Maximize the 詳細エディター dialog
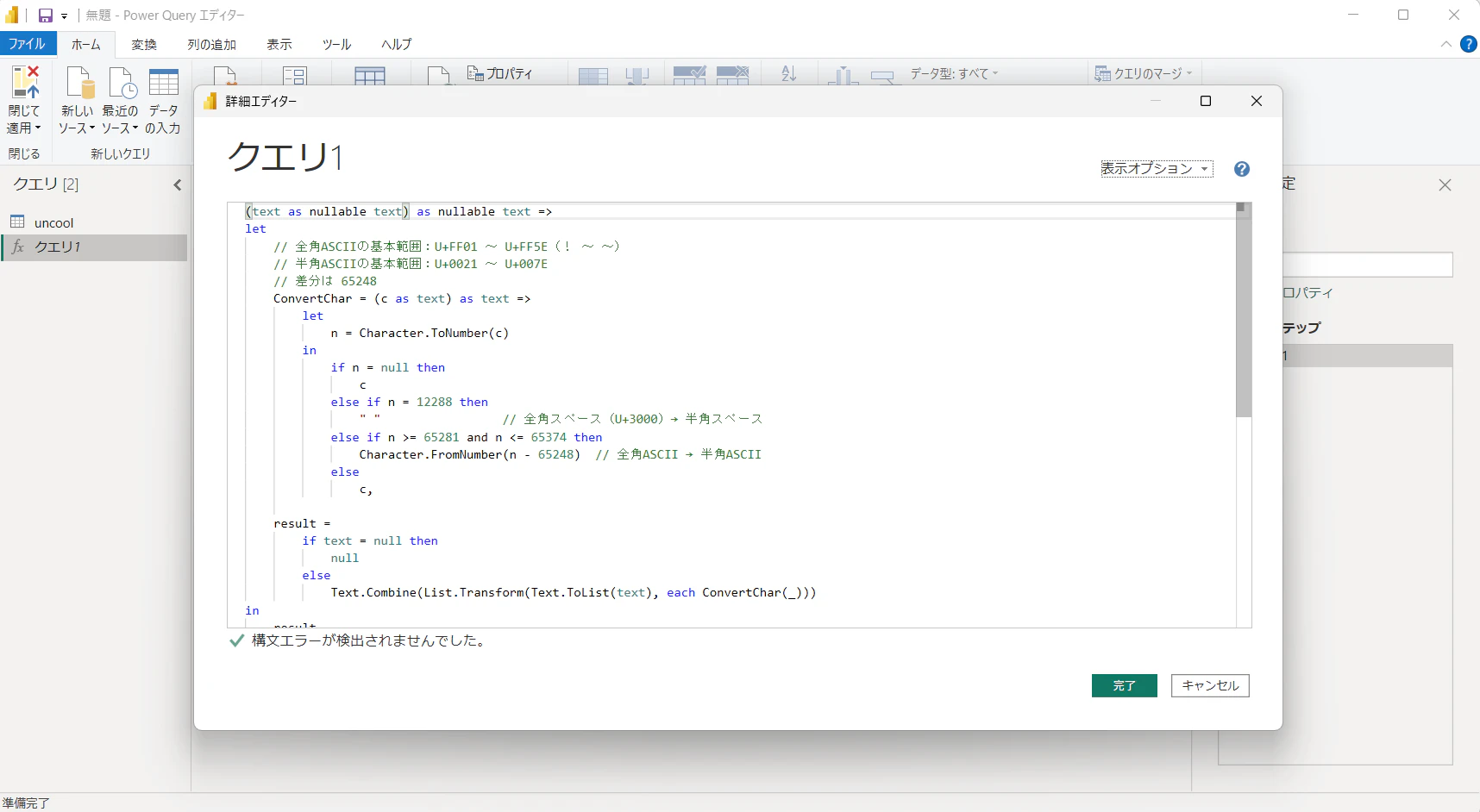Image resolution: width=1480 pixels, height=812 pixels. click(x=1206, y=102)
